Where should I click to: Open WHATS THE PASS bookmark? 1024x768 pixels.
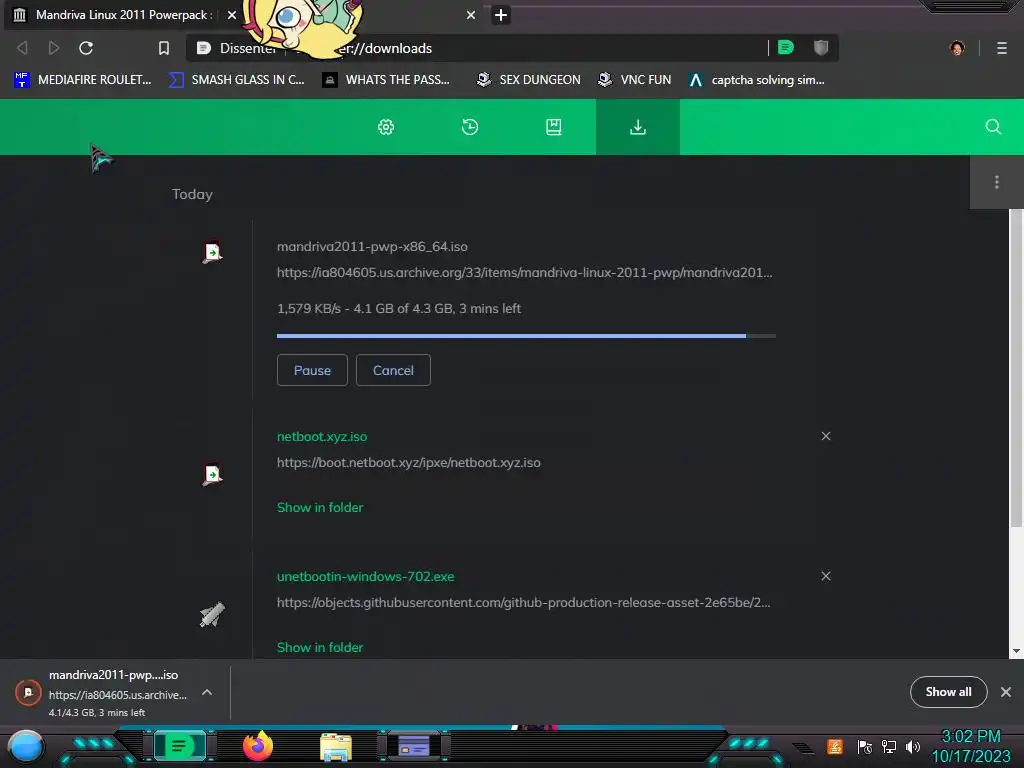[387, 80]
